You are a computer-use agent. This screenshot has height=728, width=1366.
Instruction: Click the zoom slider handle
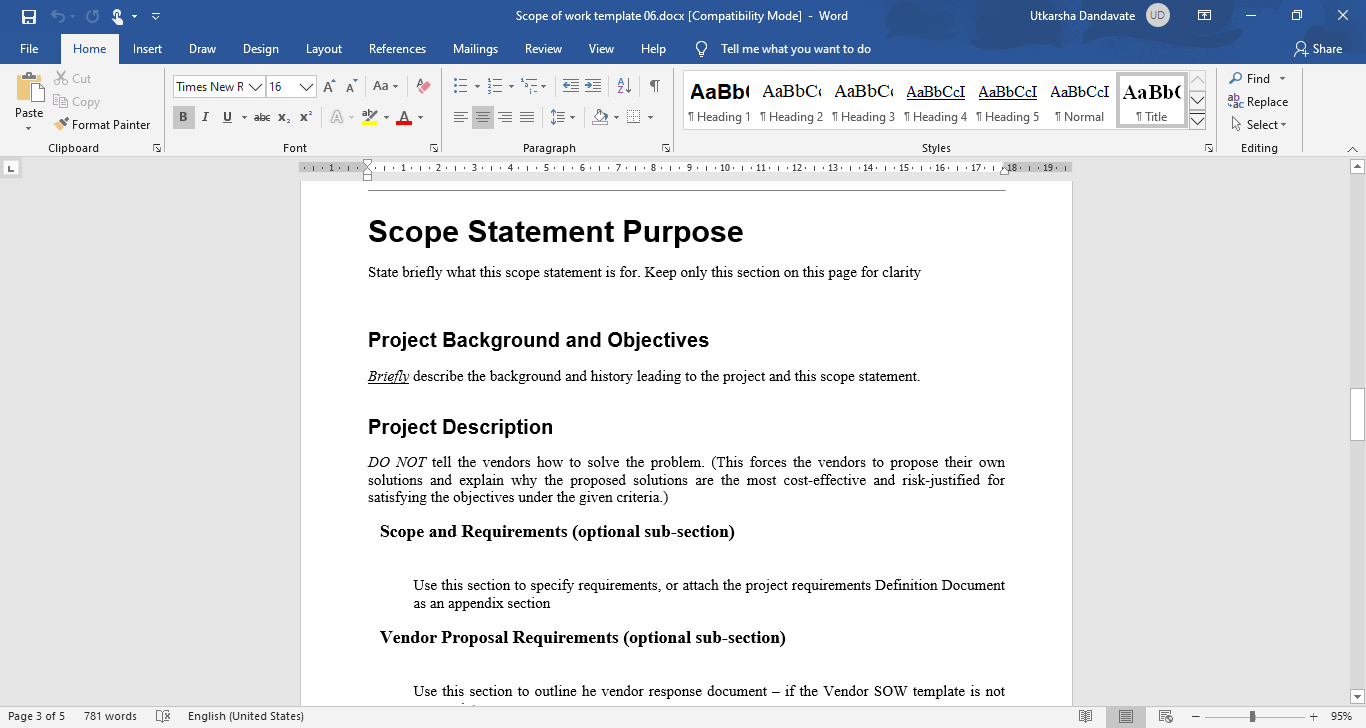[x=1252, y=716]
